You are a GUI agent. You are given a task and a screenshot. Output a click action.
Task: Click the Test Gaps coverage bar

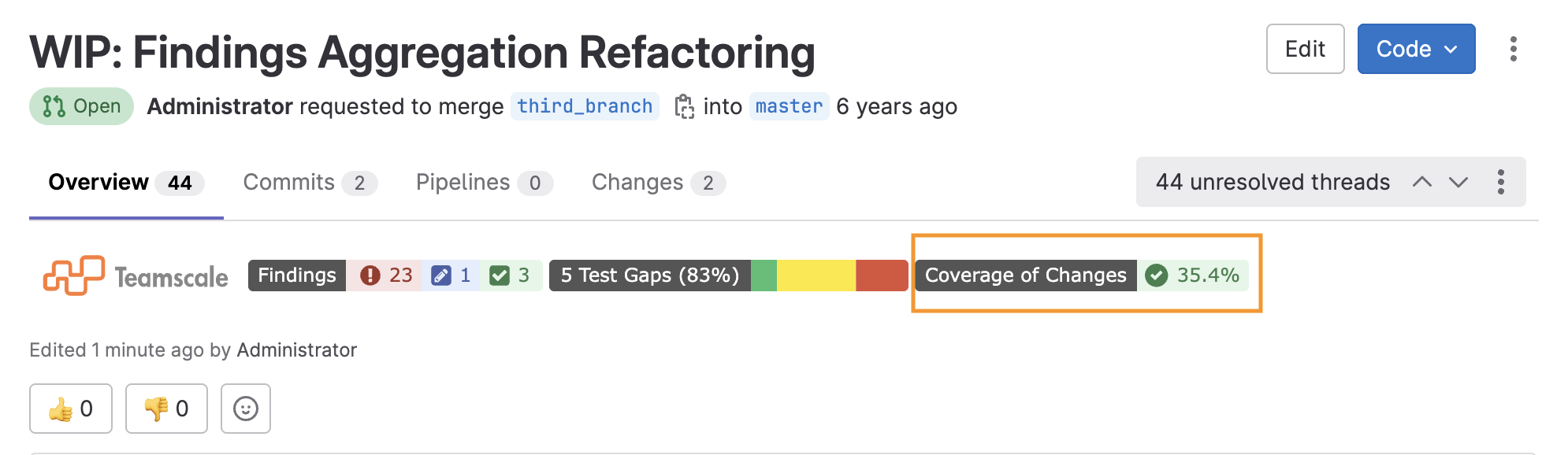(x=827, y=276)
